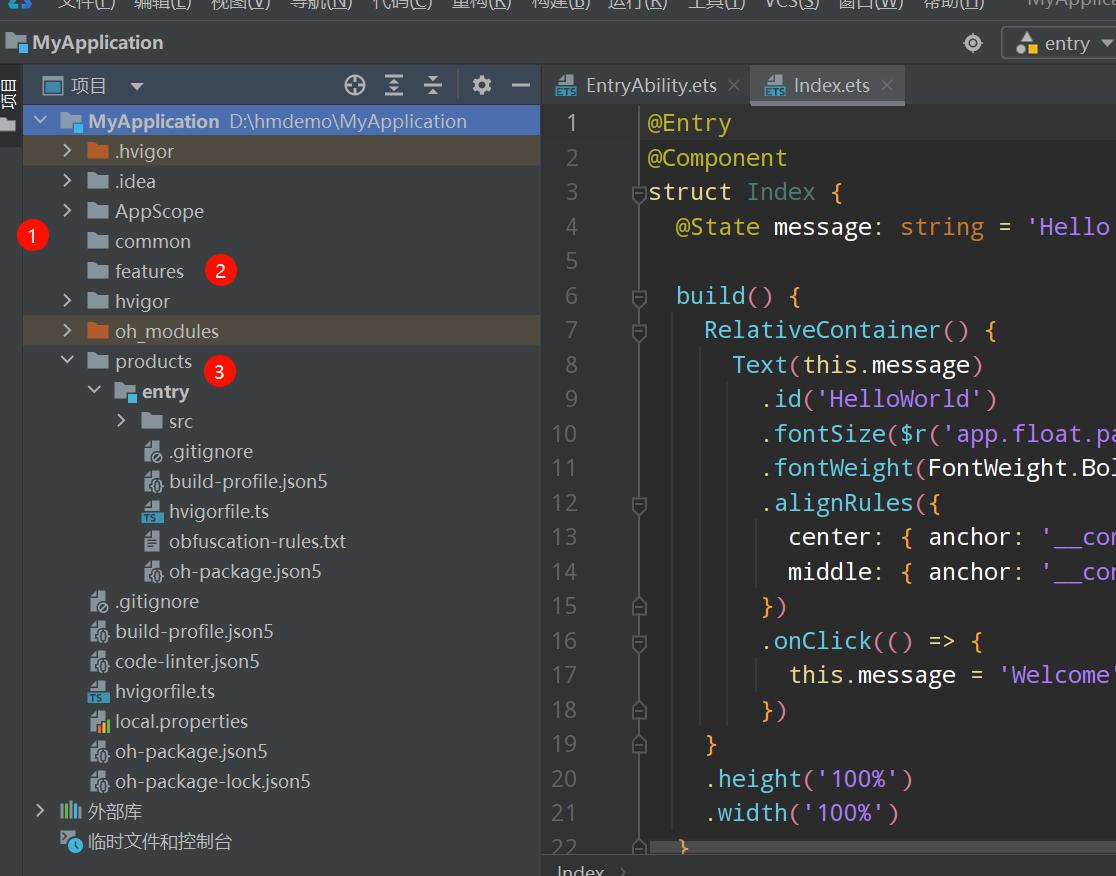
Task: Select the oh_modules folder icon
Action: 98,331
